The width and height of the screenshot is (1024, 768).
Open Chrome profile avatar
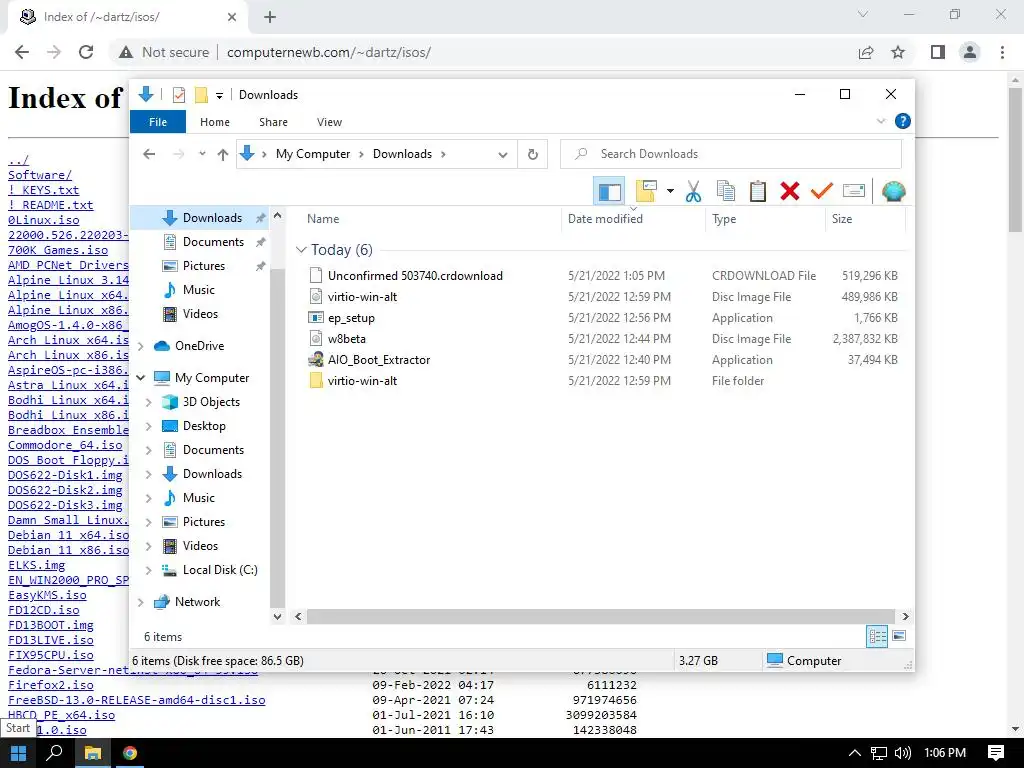[x=970, y=52]
